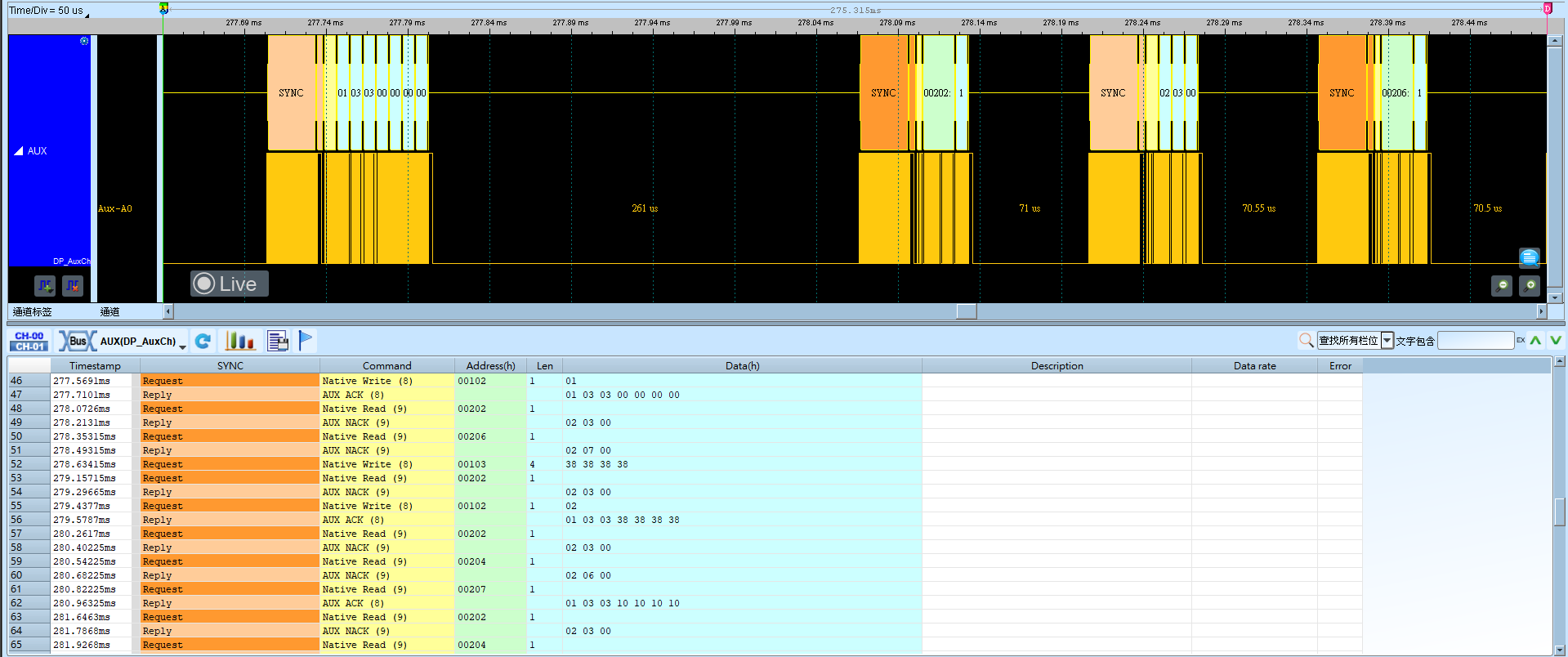Click the 通道标签 channel label header
The width and height of the screenshot is (1568, 657).
click(32, 311)
